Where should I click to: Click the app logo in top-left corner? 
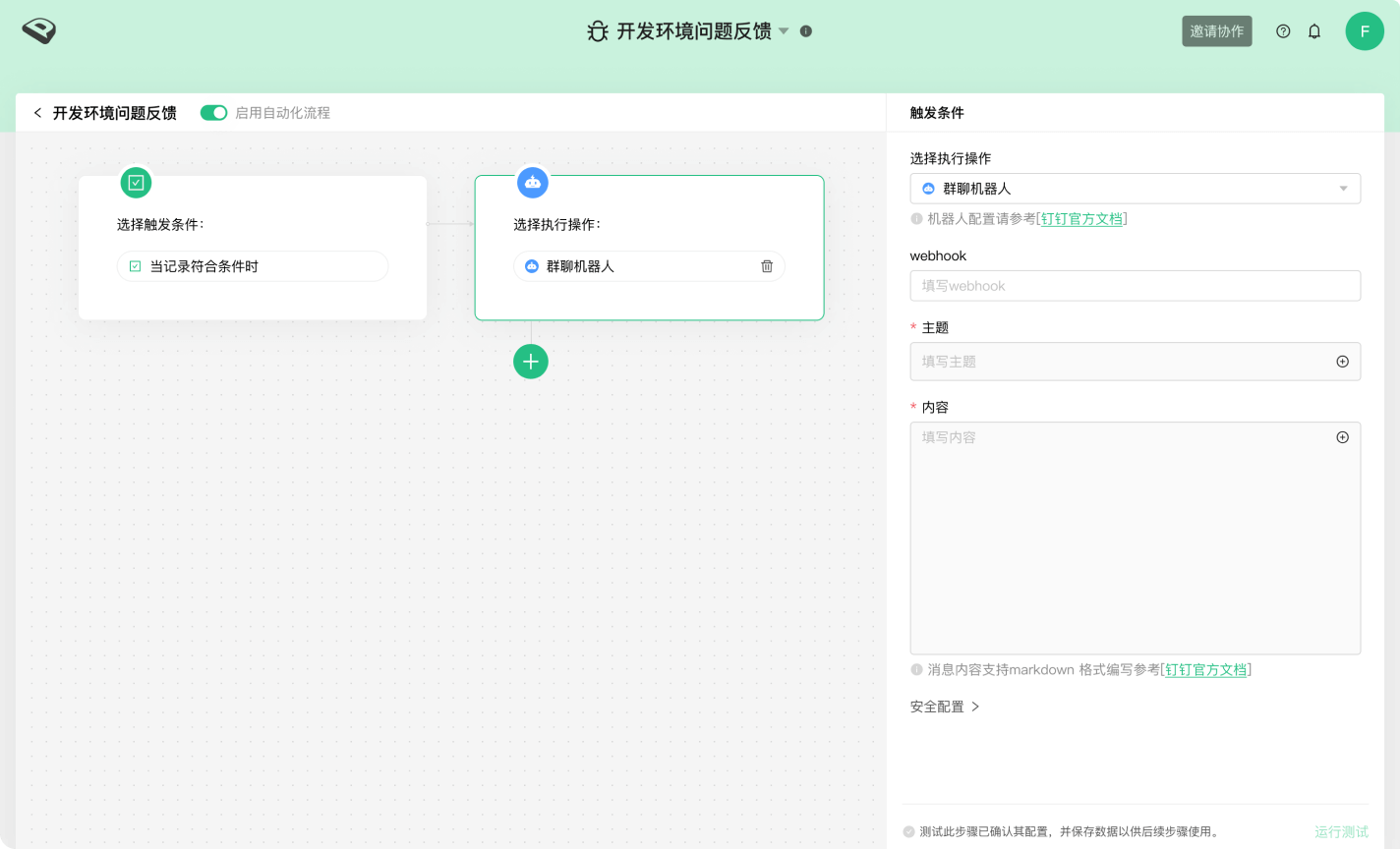(39, 31)
